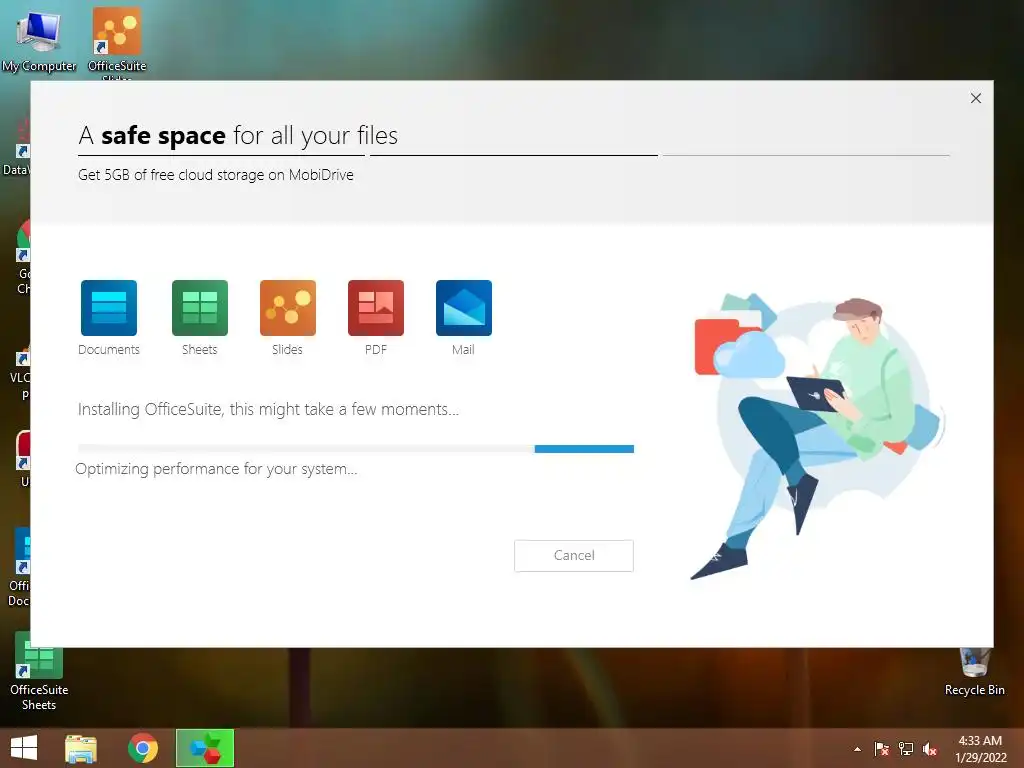The width and height of the screenshot is (1024, 768).
Task: Click the Mail app icon in installer
Action: click(x=464, y=308)
